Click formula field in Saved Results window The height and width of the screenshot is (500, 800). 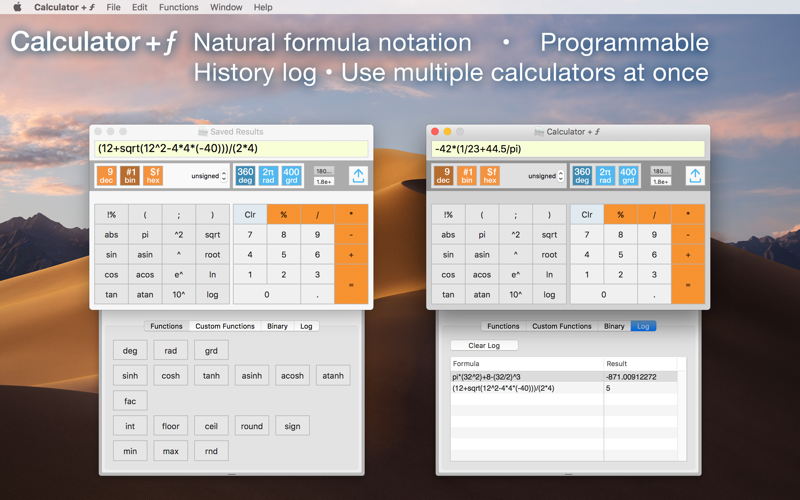click(x=231, y=148)
